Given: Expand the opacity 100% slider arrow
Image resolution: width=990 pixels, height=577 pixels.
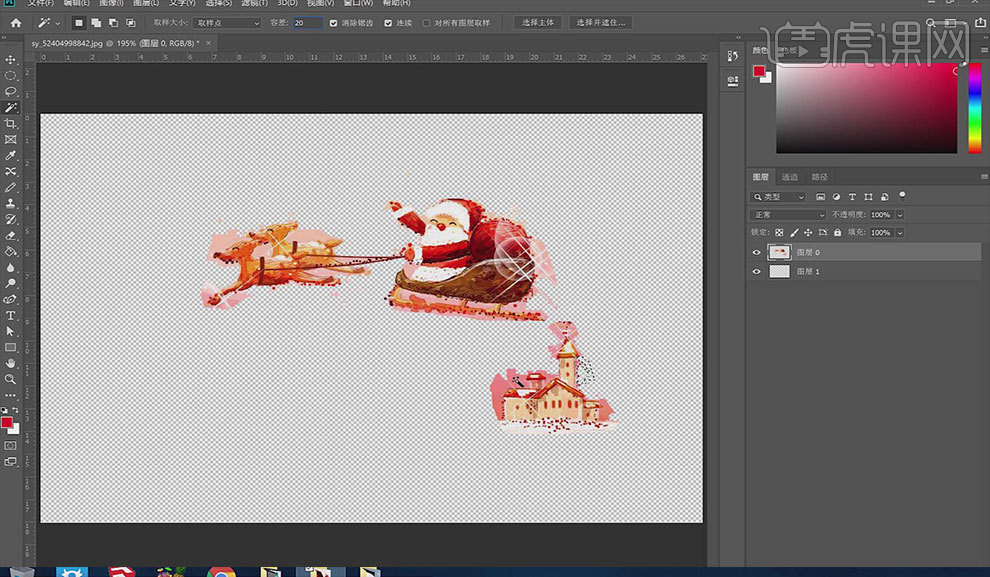Looking at the screenshot, I should 900,215.
